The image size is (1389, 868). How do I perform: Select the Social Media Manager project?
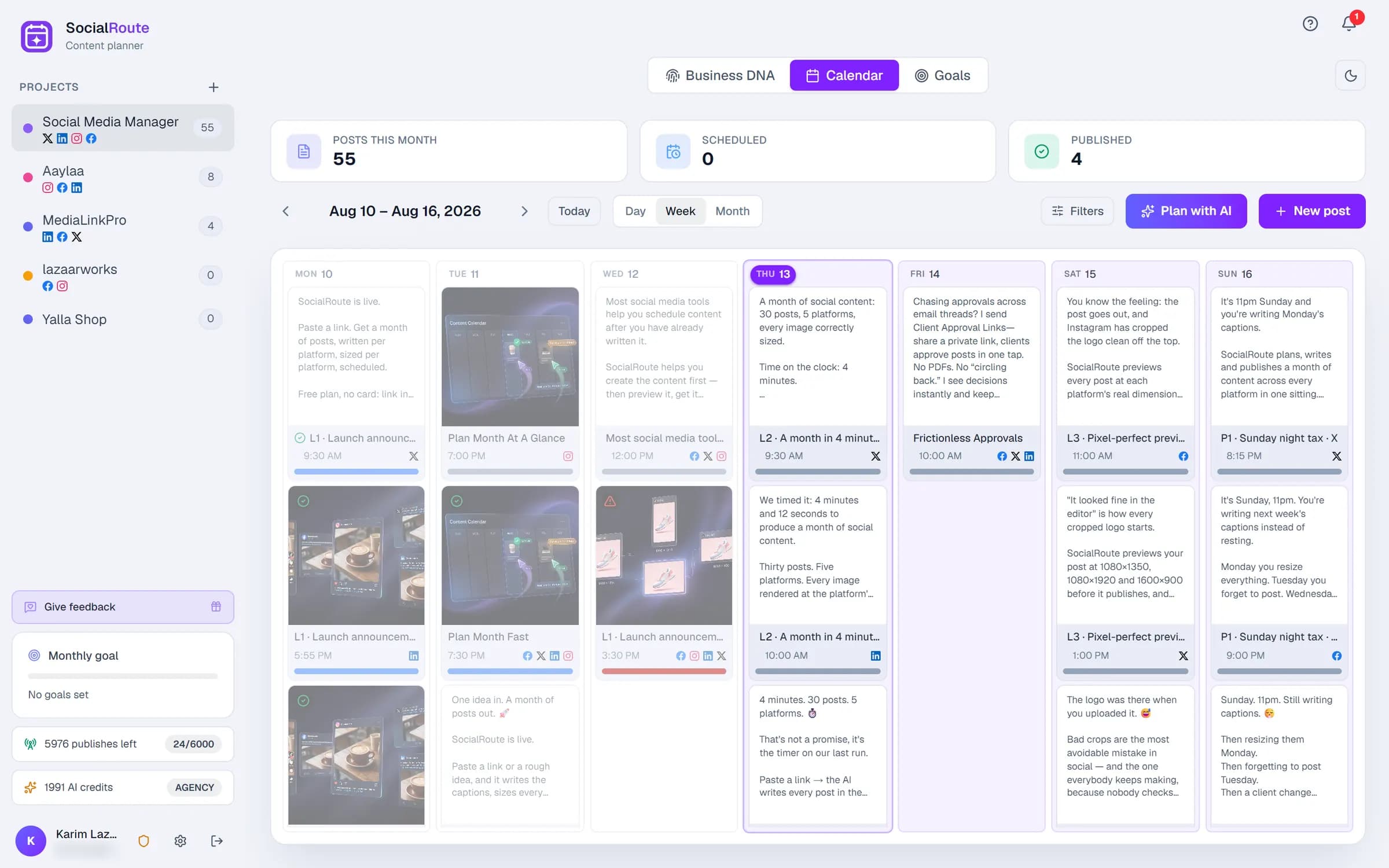point(123,128)
